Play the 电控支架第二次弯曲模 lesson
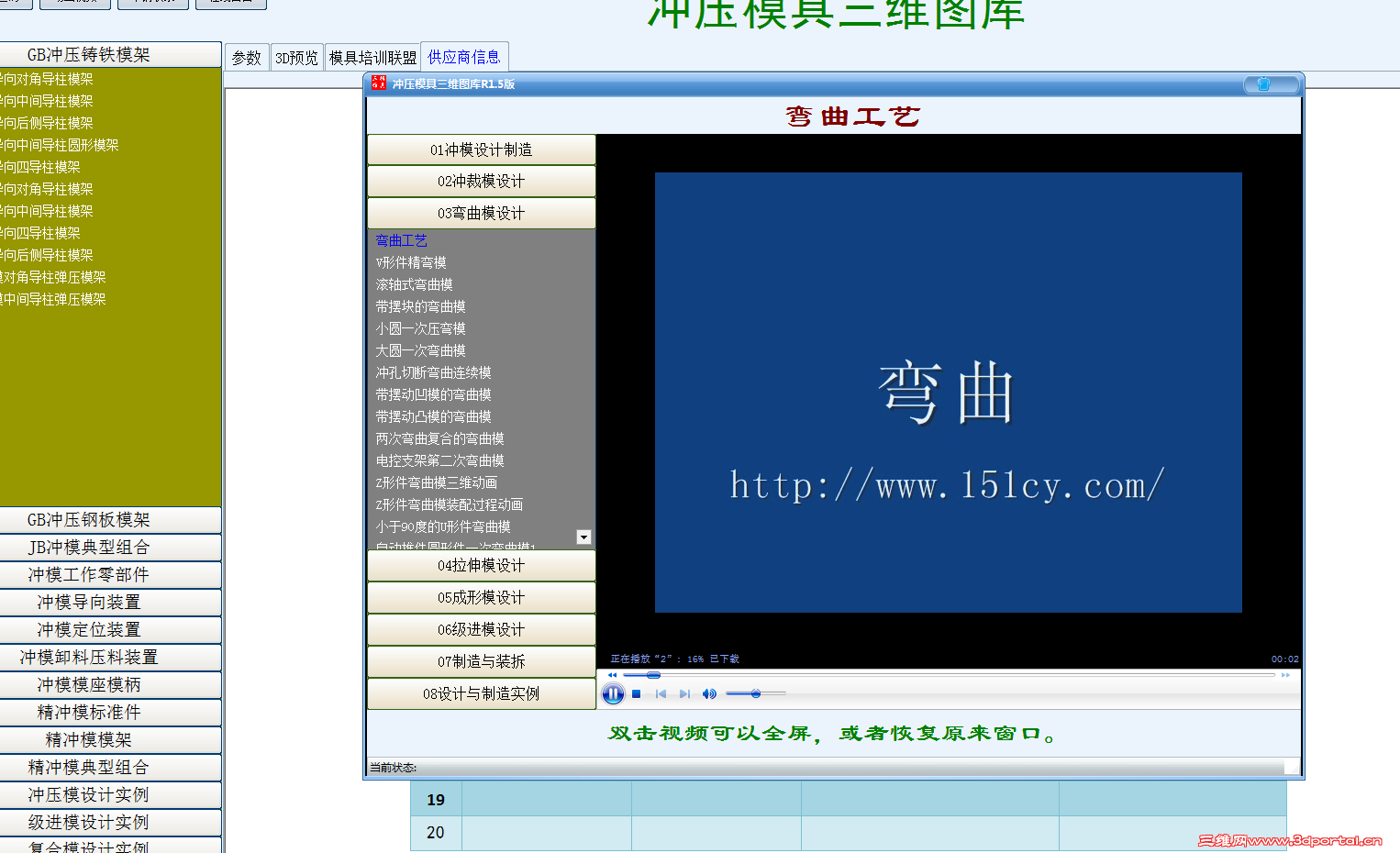Viewport: 1400px width, 853px height. coord(440,461)
